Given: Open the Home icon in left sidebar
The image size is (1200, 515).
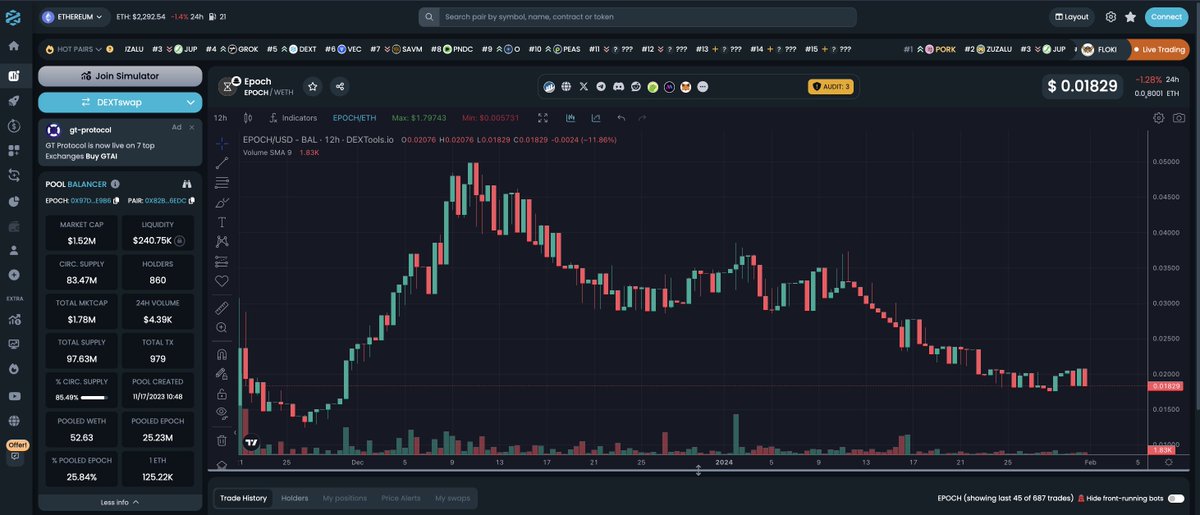Looking at the screenshot, I should click(x=13, y=46).
